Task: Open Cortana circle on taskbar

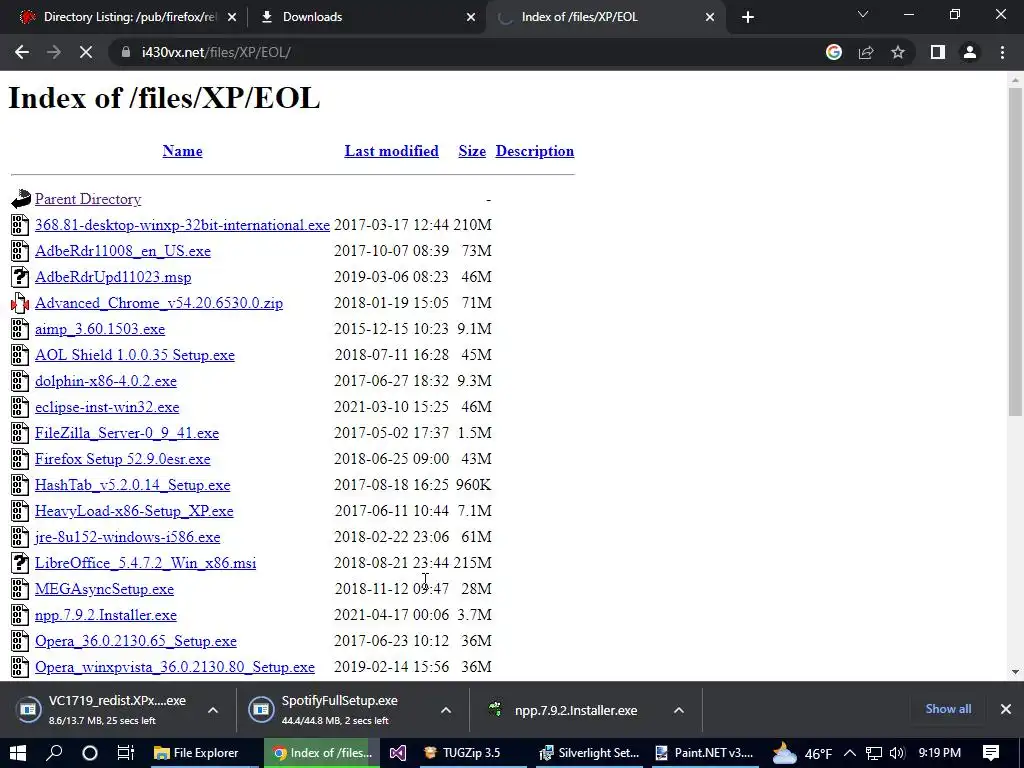Action: tap(89, 753)
